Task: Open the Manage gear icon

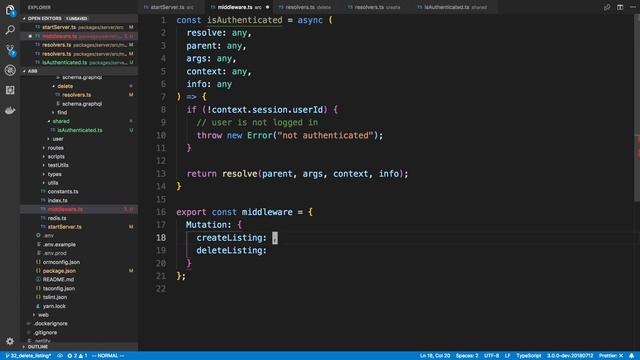Action: [10, 341]
